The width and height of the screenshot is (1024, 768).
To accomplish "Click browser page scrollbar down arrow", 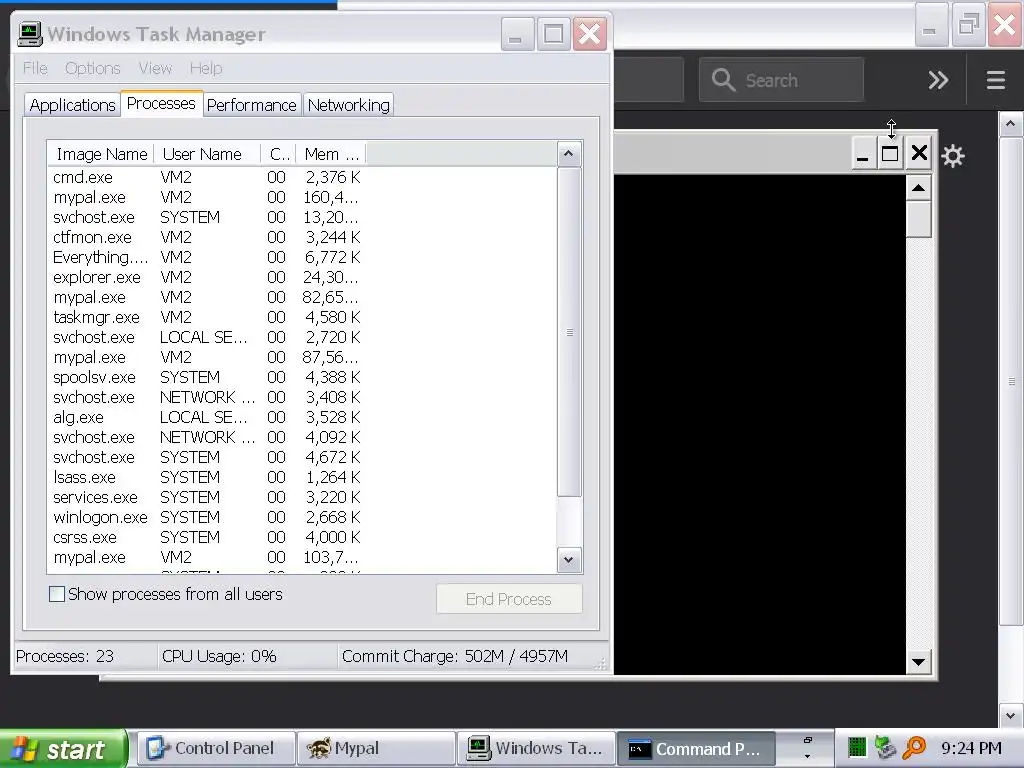I will [x=1010, y=715].
